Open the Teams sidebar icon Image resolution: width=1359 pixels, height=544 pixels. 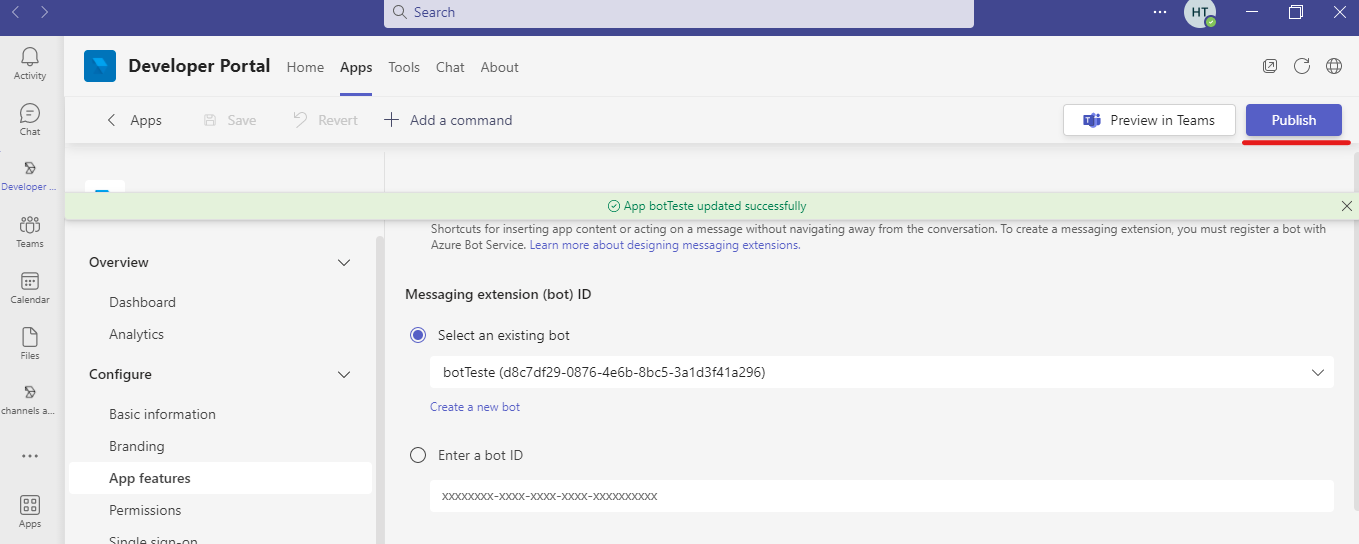click(30, 231)
